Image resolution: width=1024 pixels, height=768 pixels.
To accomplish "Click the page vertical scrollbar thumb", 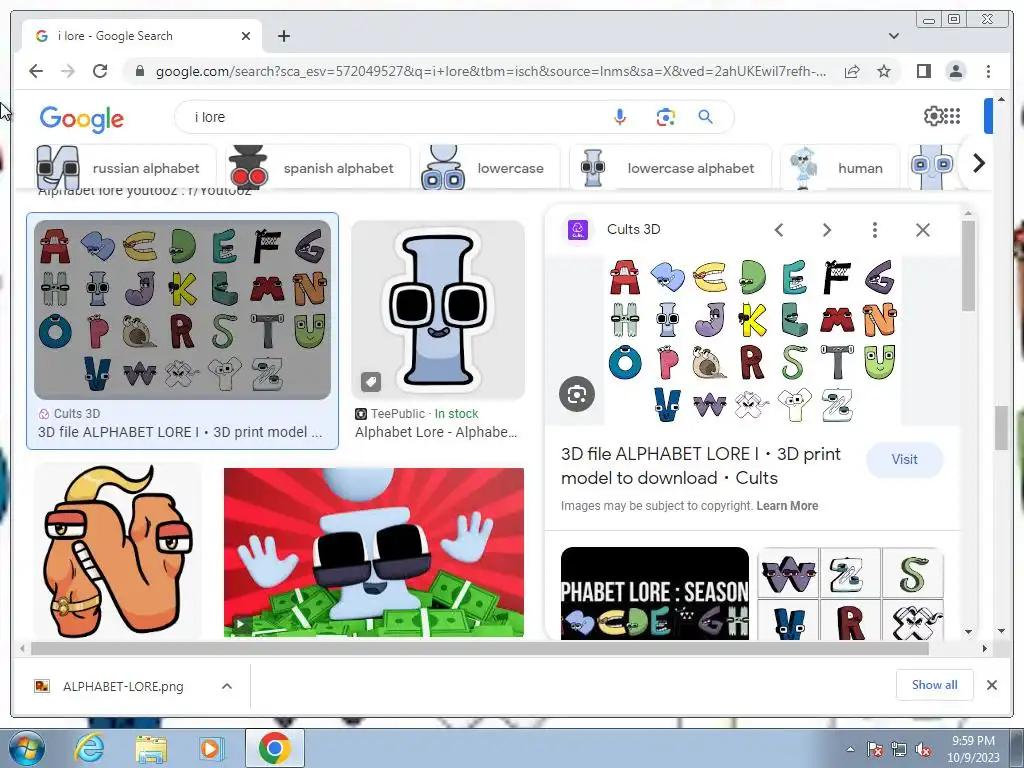I will pyautogui.click(x=1001, y=428).
